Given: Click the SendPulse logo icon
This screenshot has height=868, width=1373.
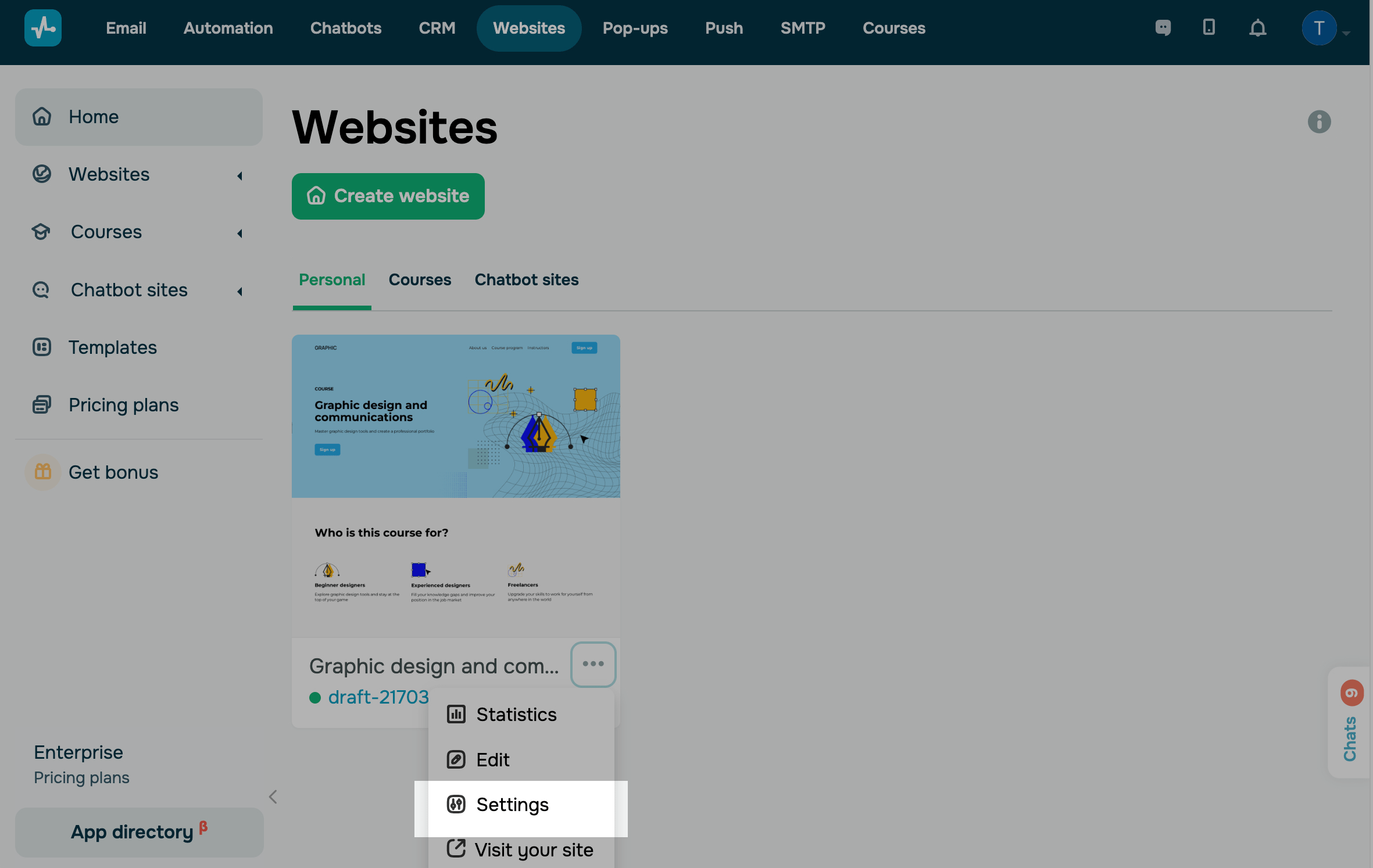Looking at the screenshot, I should click(43, 28).
